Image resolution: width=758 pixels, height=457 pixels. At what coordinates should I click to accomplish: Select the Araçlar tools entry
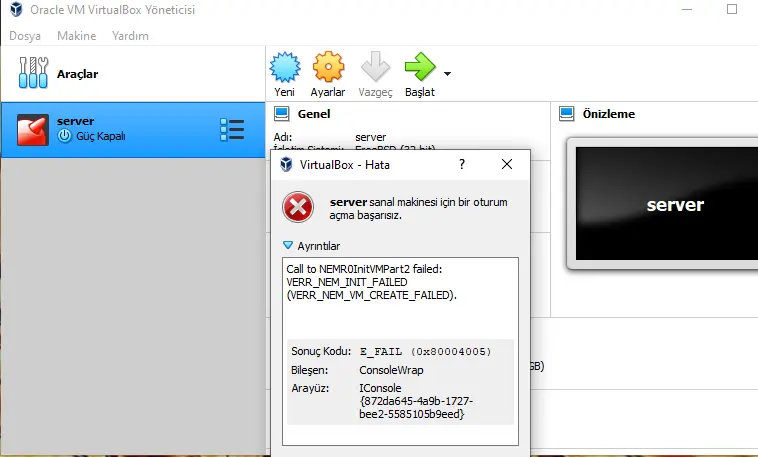click(x=133, y=74)
